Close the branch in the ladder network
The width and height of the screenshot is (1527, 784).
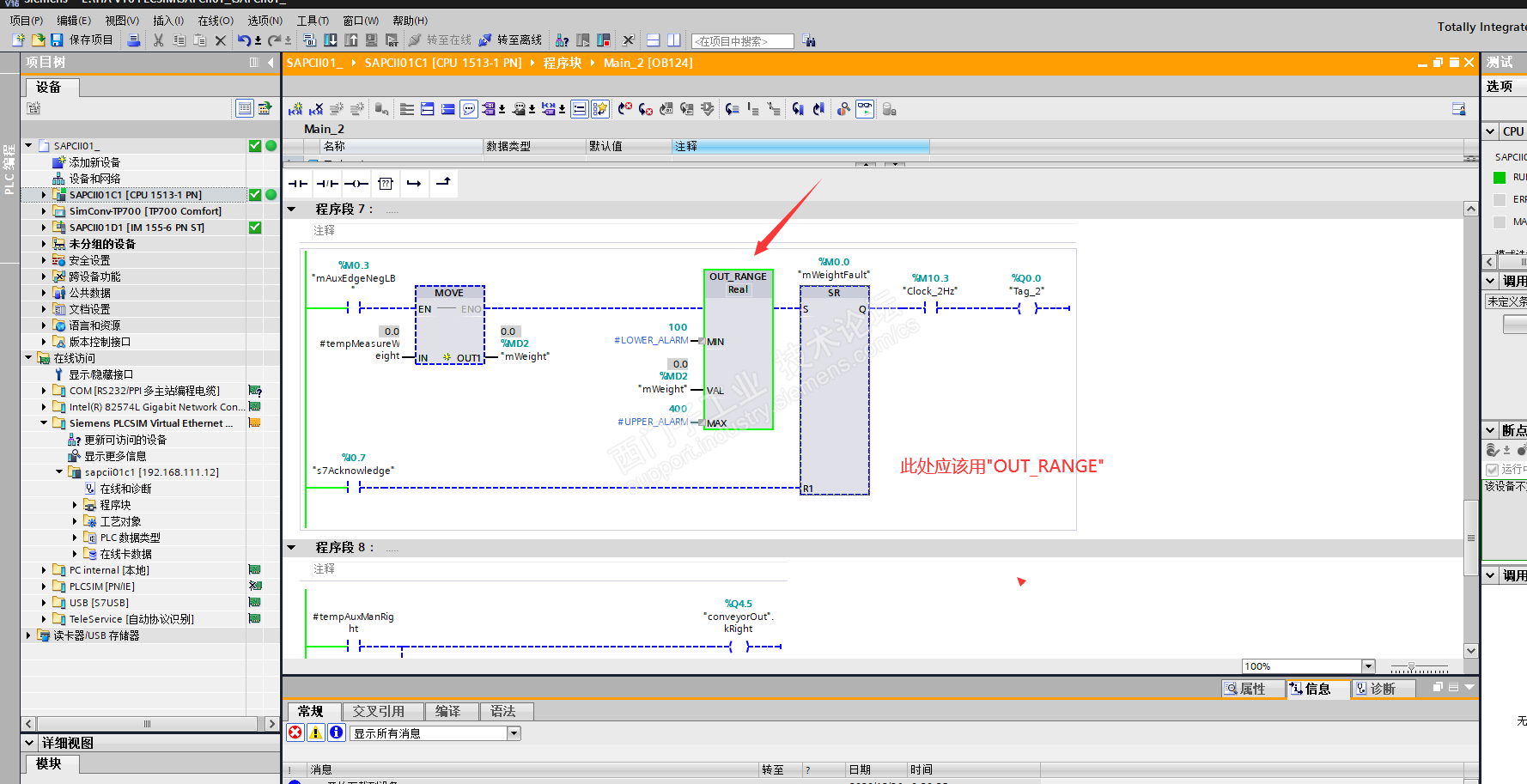point(443,183)
